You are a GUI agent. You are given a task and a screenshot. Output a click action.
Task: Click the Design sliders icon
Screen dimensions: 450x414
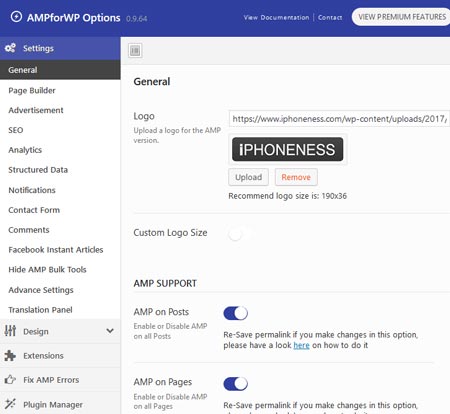click(10, 331)
